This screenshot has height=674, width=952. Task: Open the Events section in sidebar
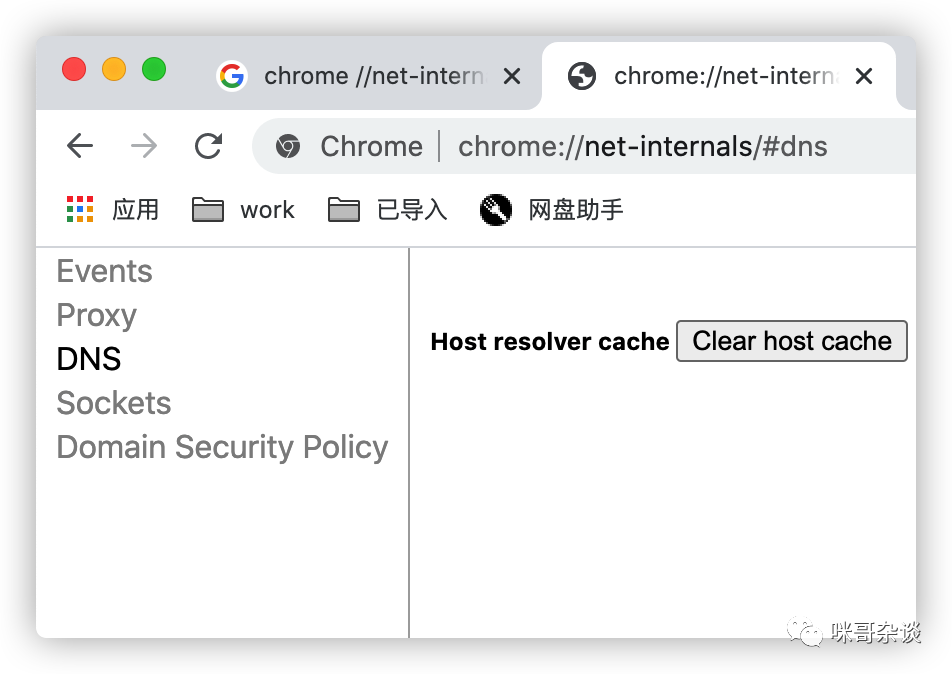point(104,271)
